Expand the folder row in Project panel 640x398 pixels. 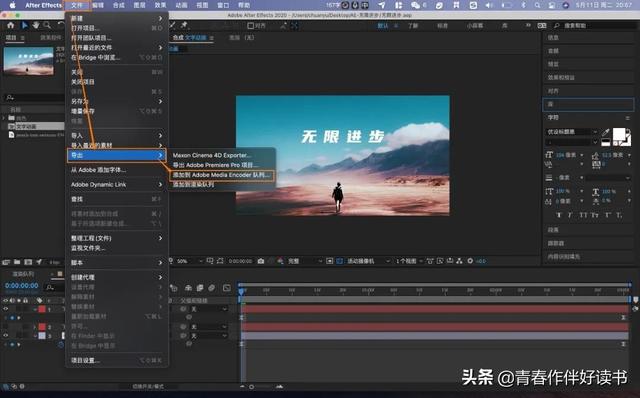4,118
